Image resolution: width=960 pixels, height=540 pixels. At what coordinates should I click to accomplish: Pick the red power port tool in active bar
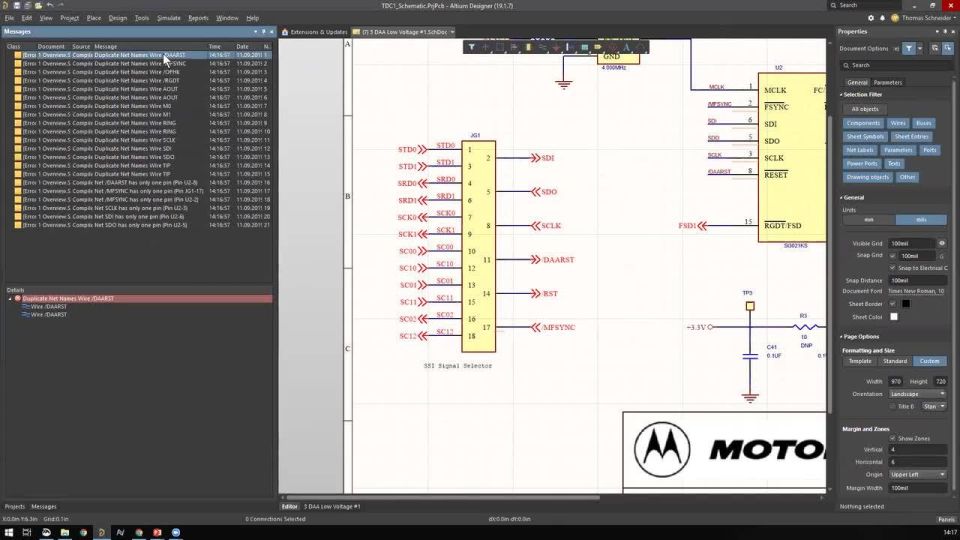[x=556, y=47]
